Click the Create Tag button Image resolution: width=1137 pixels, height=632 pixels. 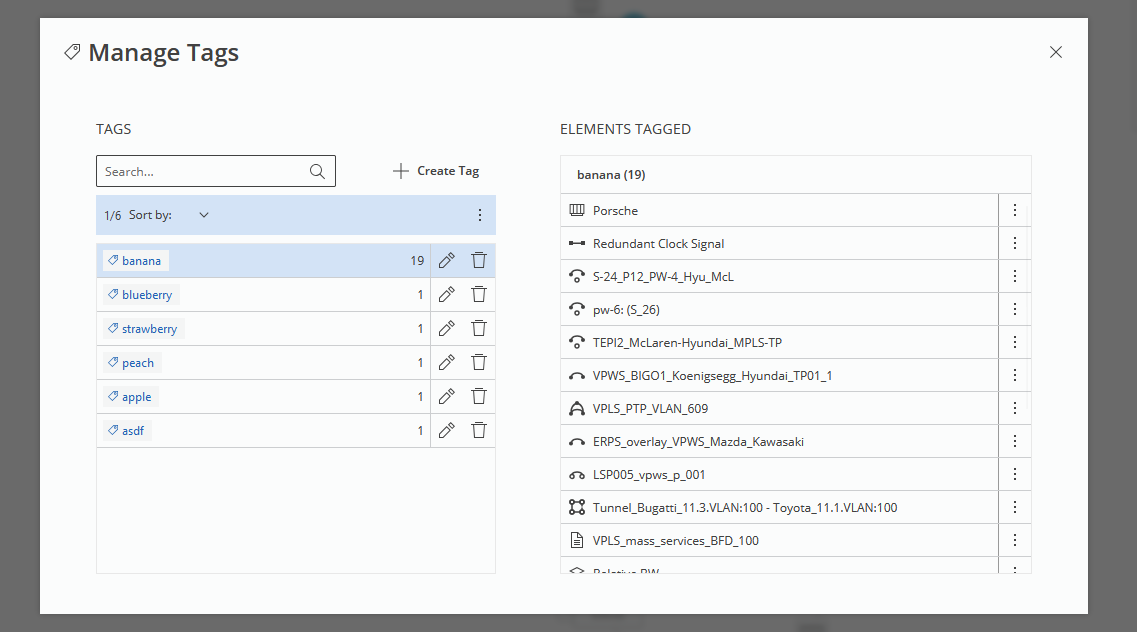pos(436,171)
